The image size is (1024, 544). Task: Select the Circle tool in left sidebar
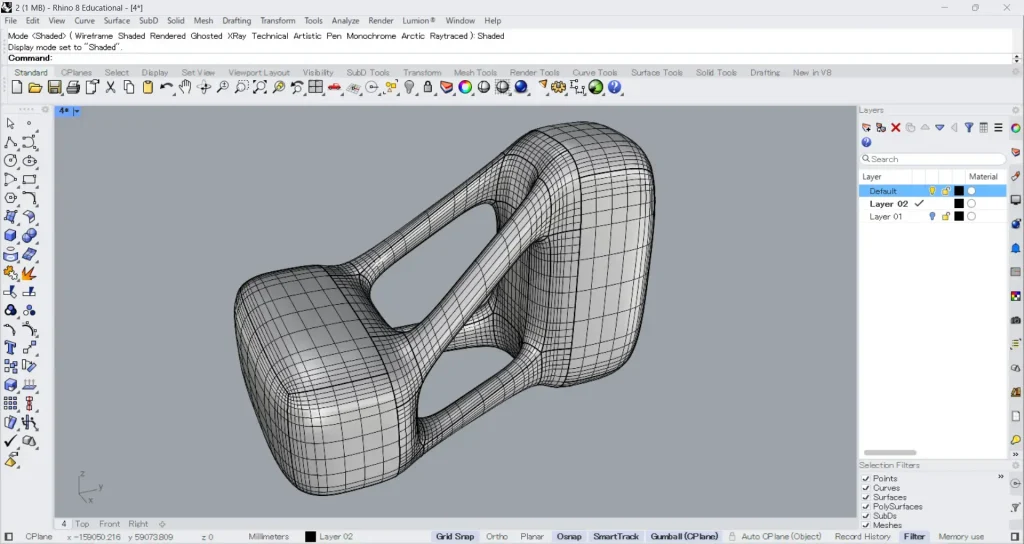point(10,161)
